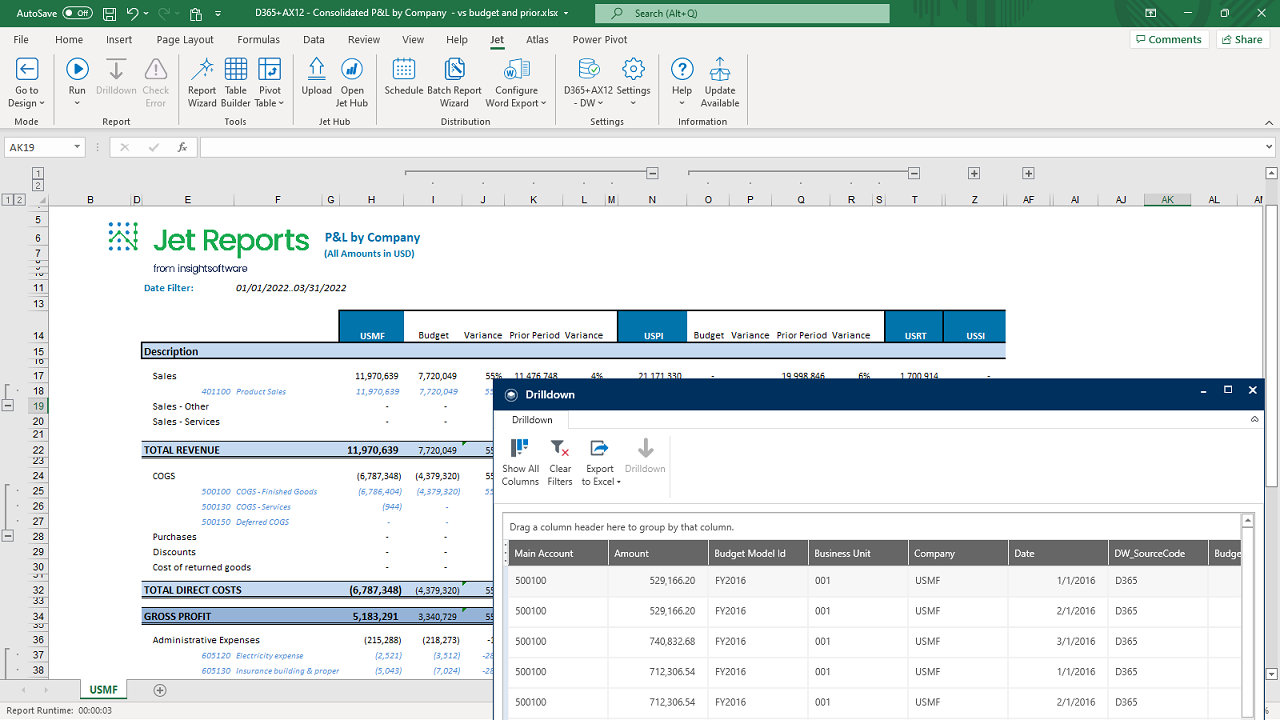Expand the column group above column Z

point(974,173)
